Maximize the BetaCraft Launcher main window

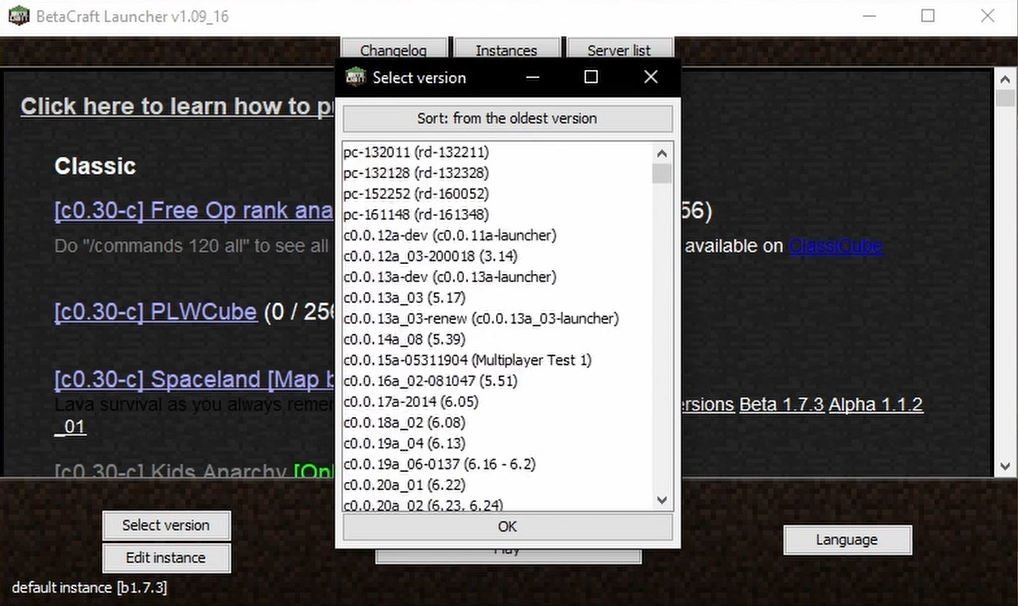point(928,16)
